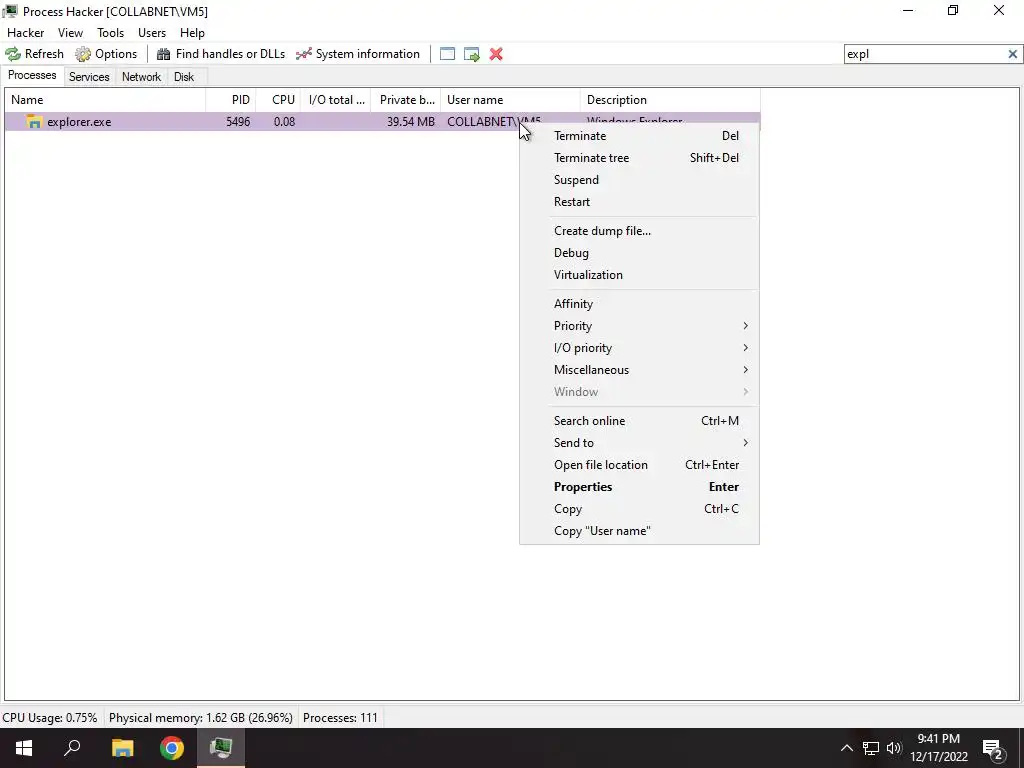Open Properties from the context menu
Image resolution: width=1024 pixels, height=768 pixels.
639,487
